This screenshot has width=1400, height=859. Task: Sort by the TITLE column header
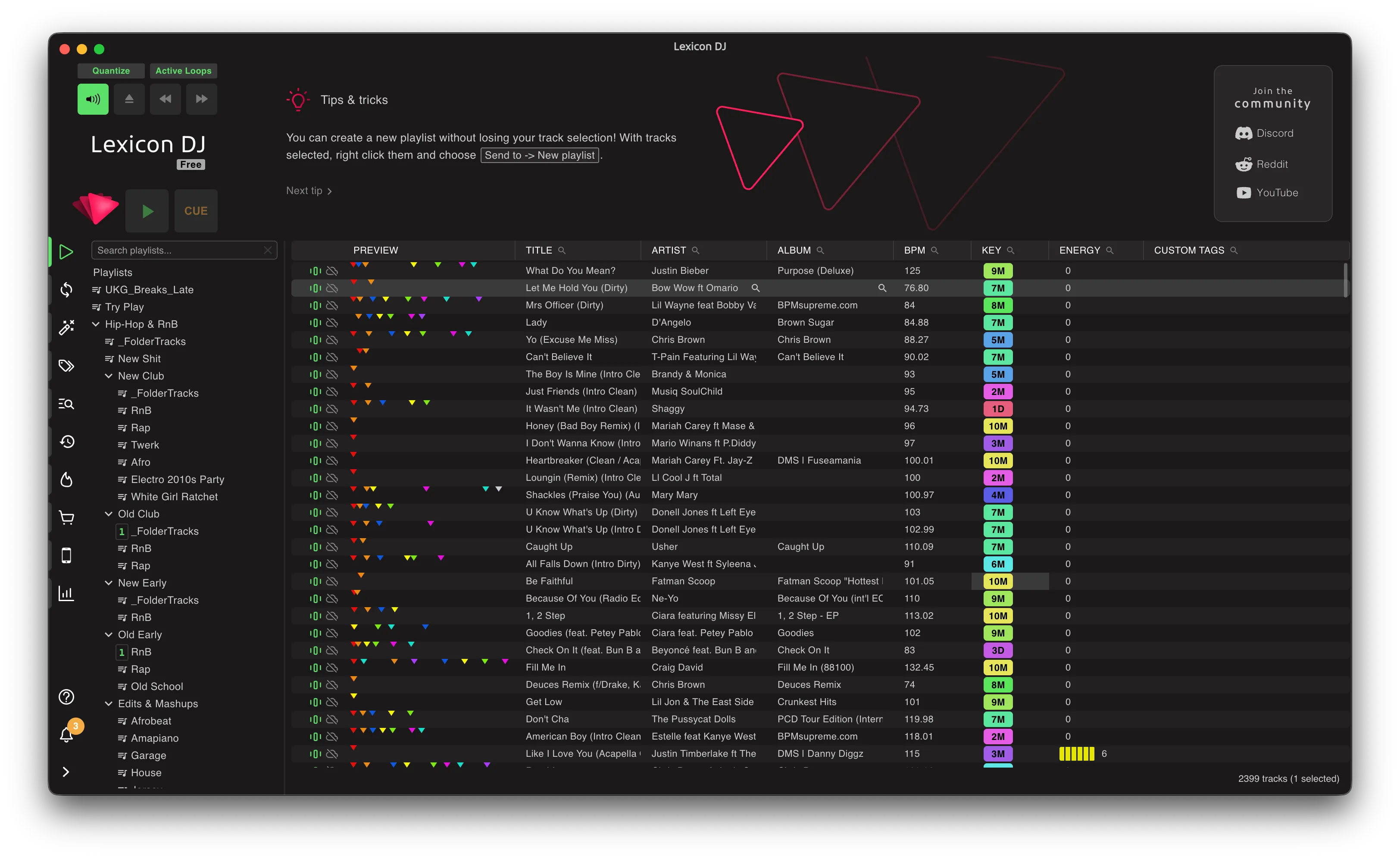539,250
